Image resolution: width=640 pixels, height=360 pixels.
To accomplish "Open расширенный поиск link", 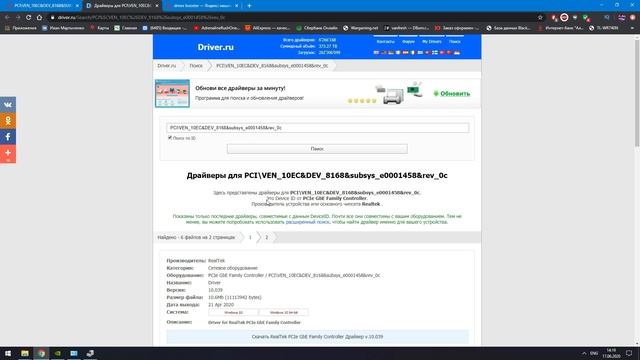I will [x=308, y=222].
